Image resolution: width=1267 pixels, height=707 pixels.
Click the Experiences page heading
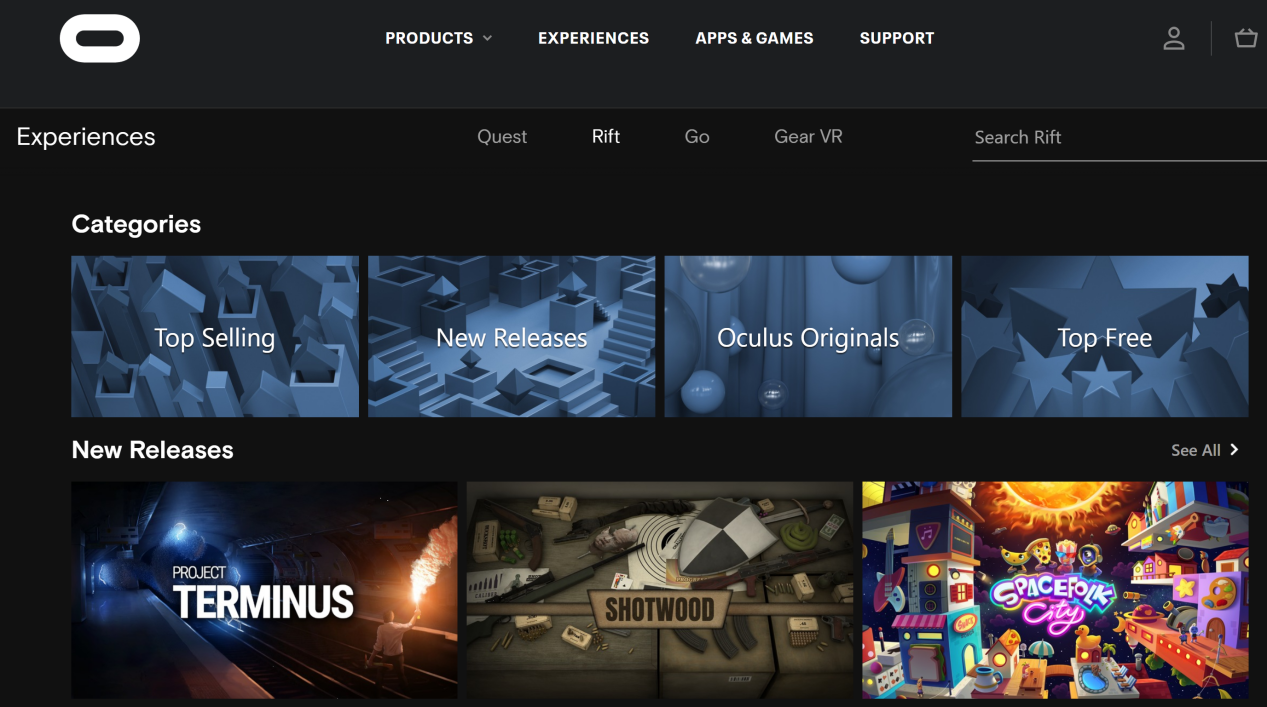[x=86, y=137]
